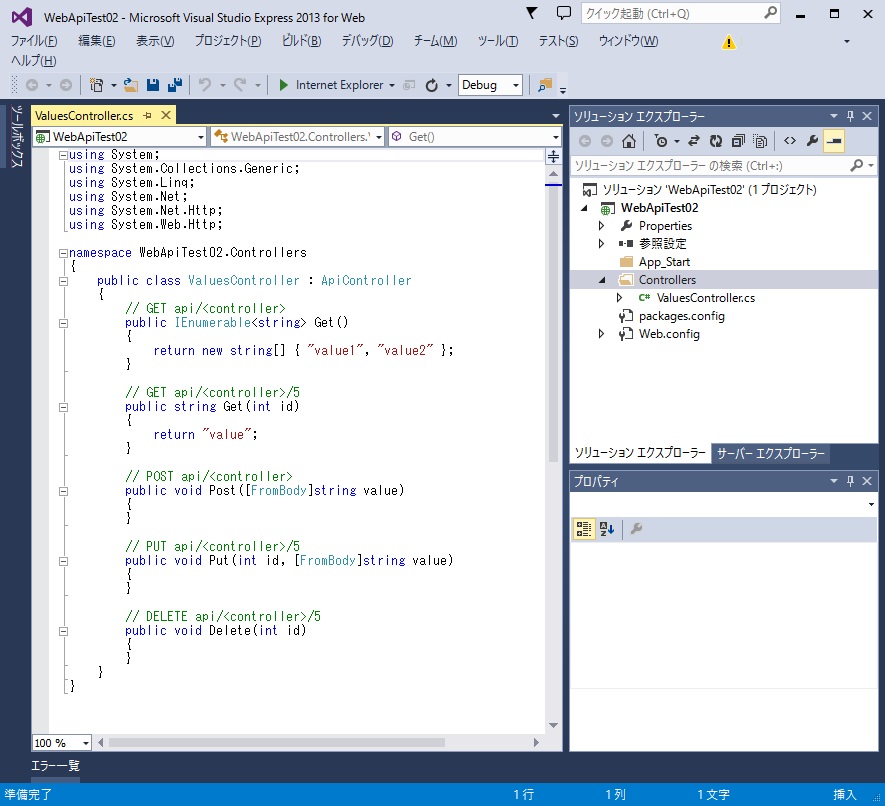Screen dimensions: 885x806
Task: Click the Undo arrow in the toolbar
Action: [205, 85]
